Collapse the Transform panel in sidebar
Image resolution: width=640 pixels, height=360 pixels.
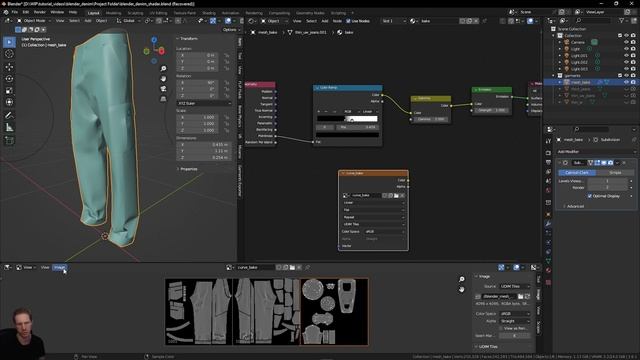point(188,38)
